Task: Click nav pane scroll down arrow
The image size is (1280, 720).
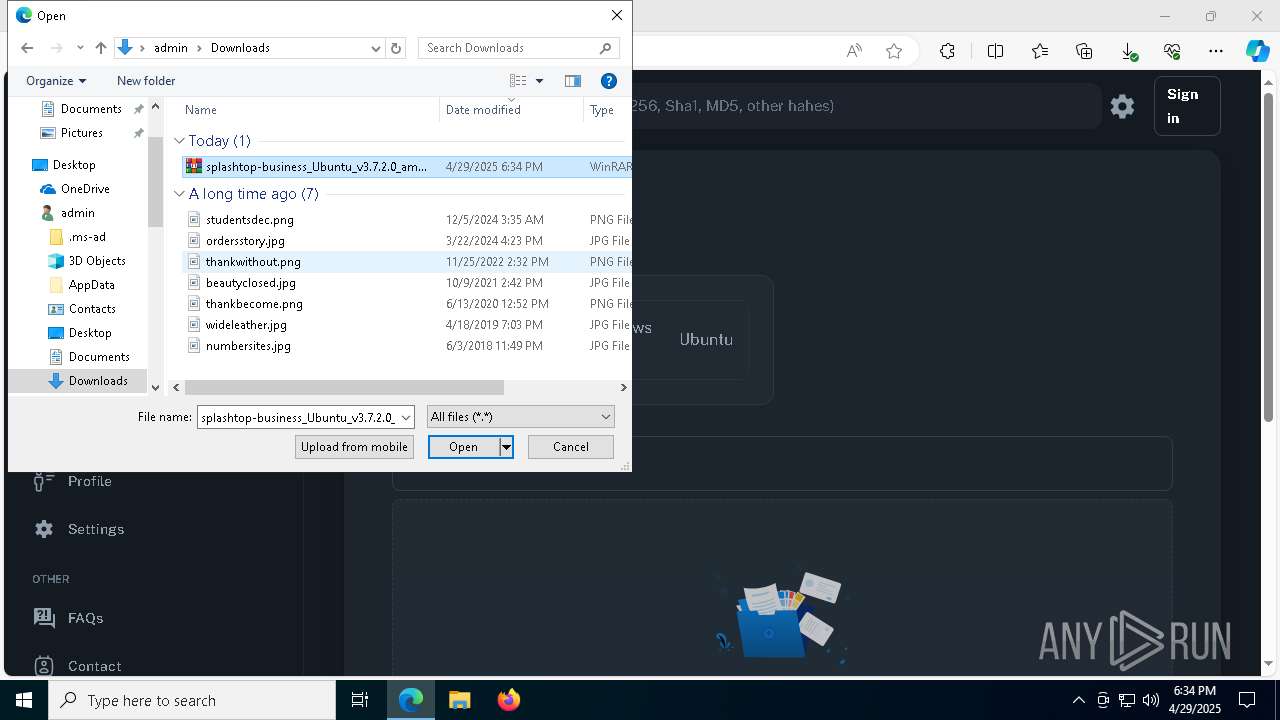Action: (155, 387)
